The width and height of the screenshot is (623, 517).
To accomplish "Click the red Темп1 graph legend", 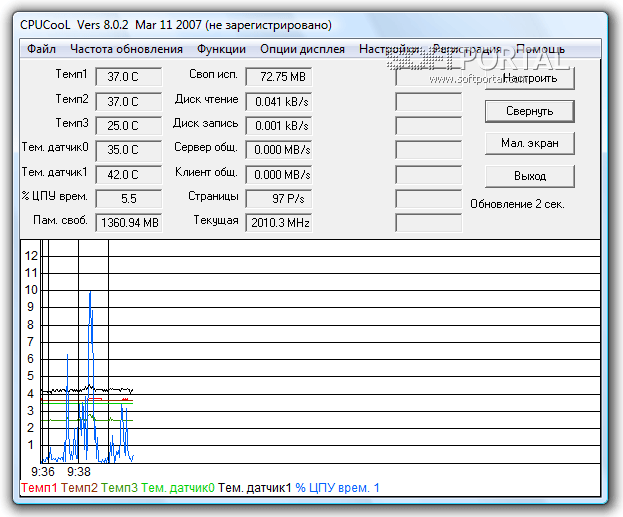I will (x=39, y=488).
